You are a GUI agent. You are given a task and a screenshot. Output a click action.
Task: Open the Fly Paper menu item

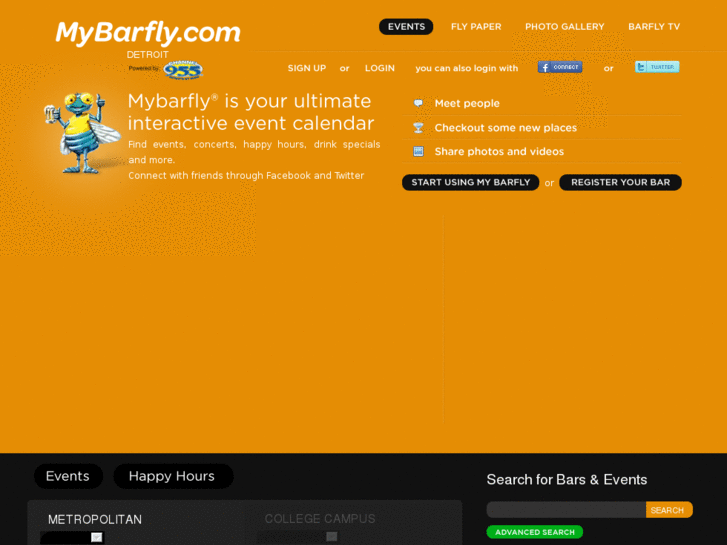coord(476,27)
